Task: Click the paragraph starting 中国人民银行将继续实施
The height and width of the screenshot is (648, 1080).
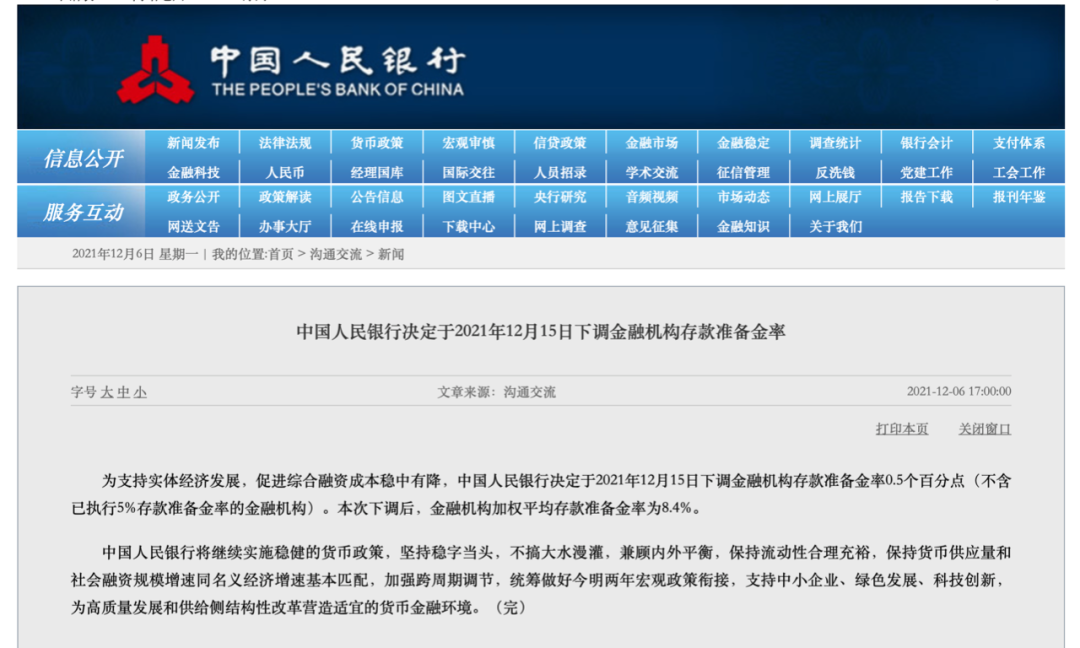Action: [x=541, y=580]
